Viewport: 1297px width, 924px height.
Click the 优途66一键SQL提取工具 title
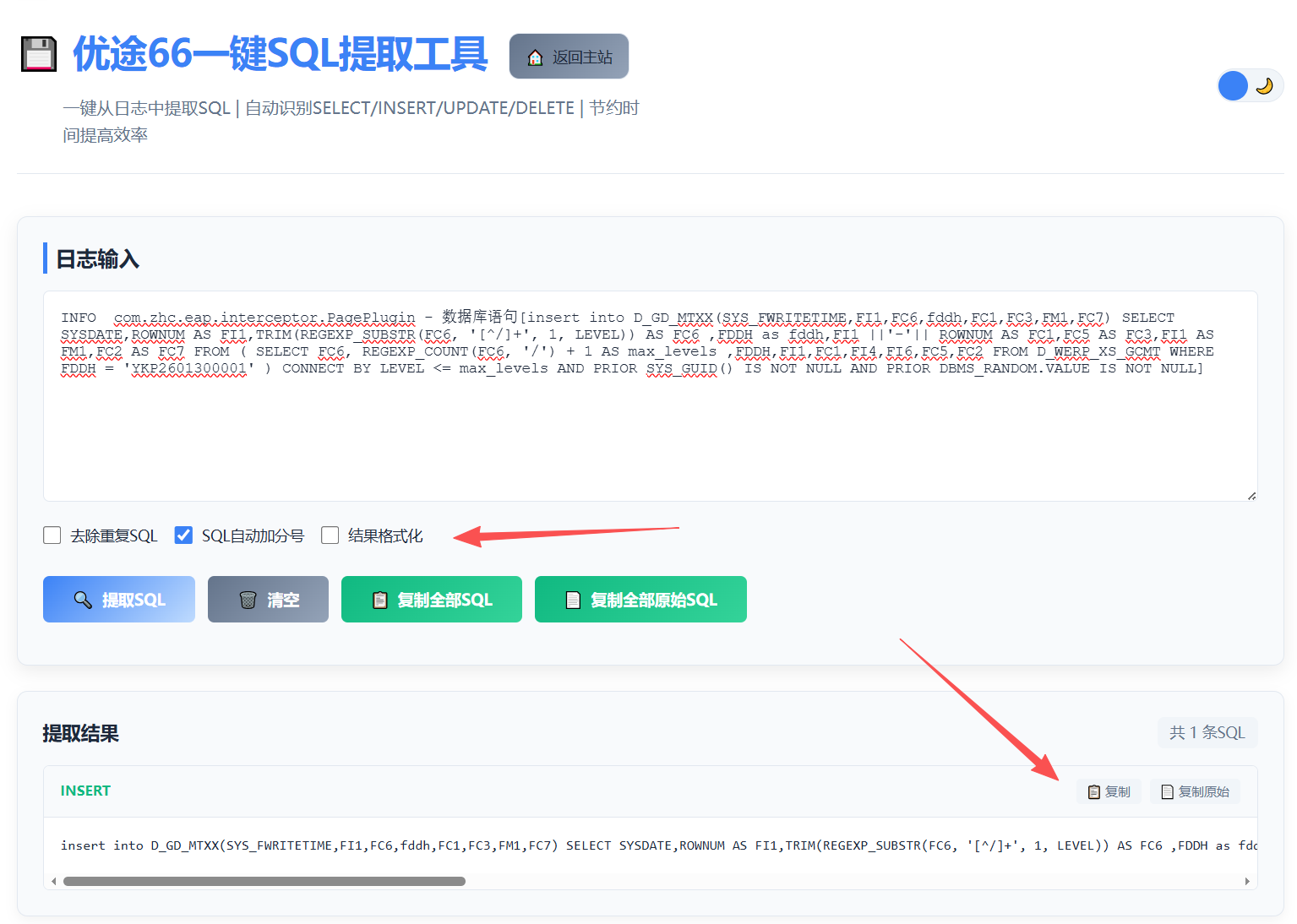point(281,54)
